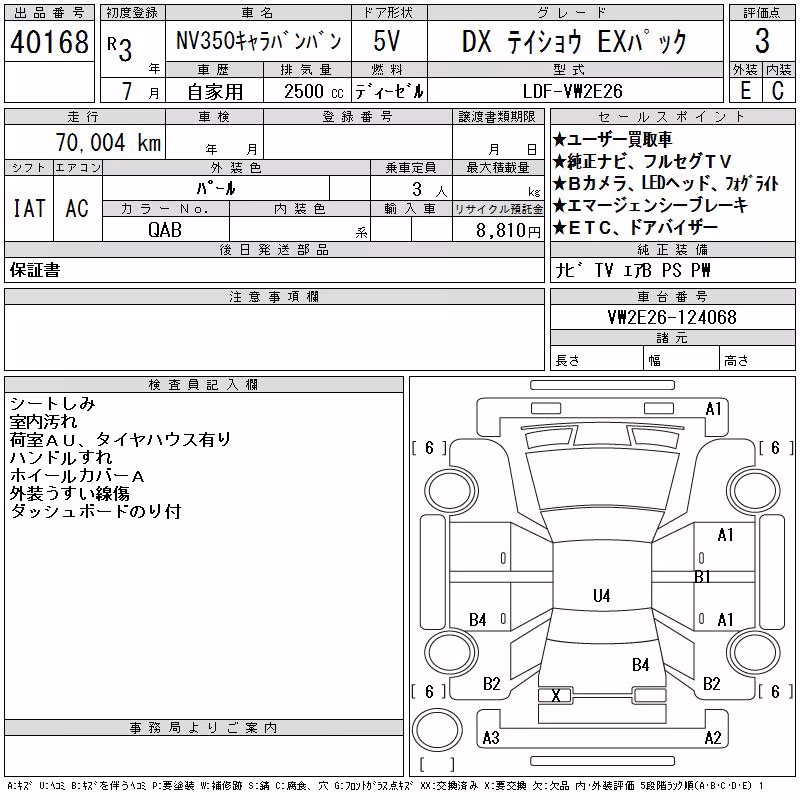Click mileage 70,004 km
The image size is (800, 800).
coord(108,142)
